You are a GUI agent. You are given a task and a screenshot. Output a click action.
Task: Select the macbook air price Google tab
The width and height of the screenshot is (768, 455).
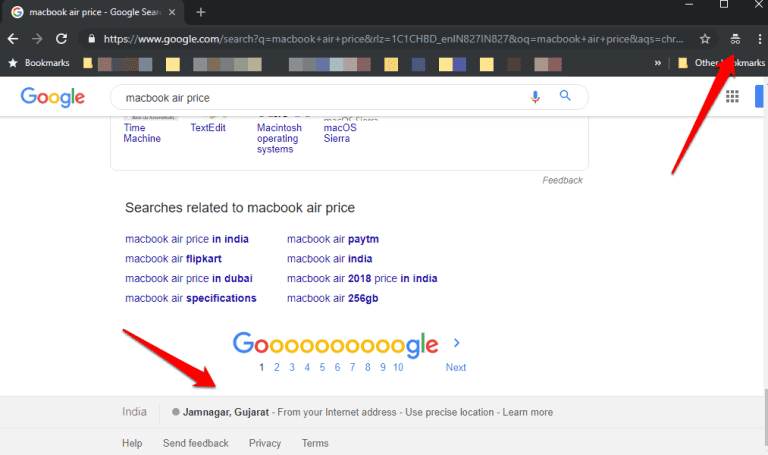click(93, 12)
